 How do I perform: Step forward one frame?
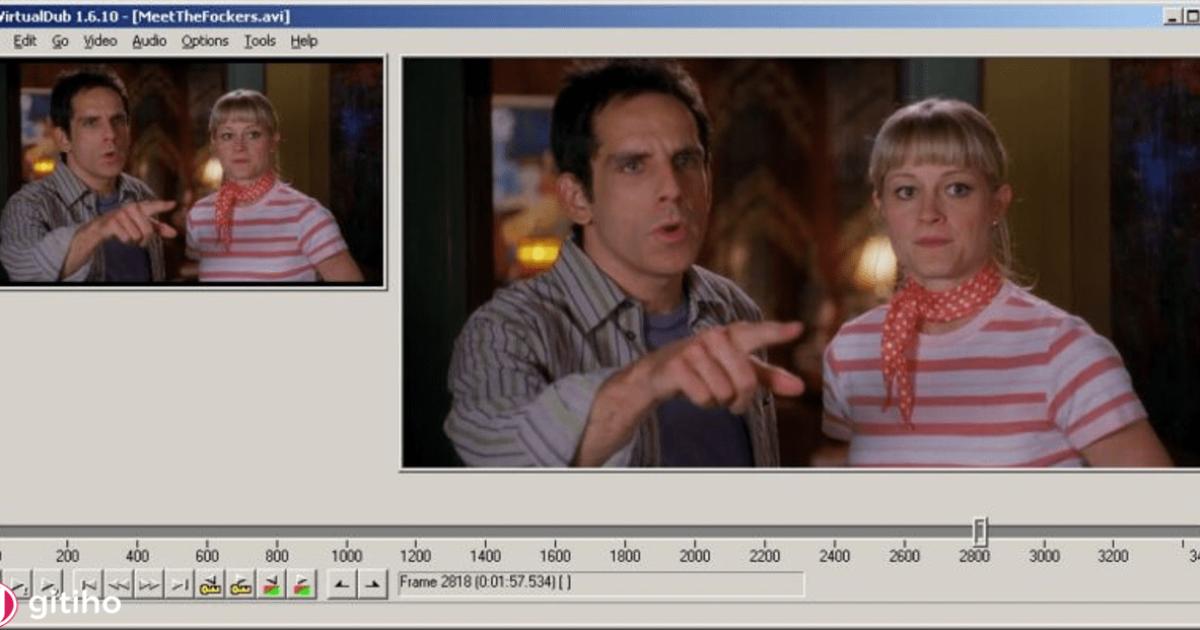(x=148, y=584)
